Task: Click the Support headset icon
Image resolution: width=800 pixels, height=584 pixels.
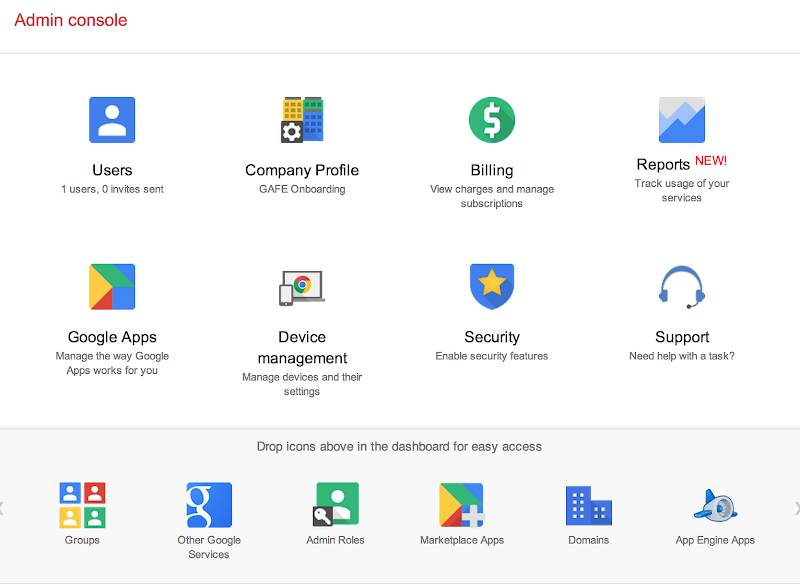Action: (x=682, y=287)
